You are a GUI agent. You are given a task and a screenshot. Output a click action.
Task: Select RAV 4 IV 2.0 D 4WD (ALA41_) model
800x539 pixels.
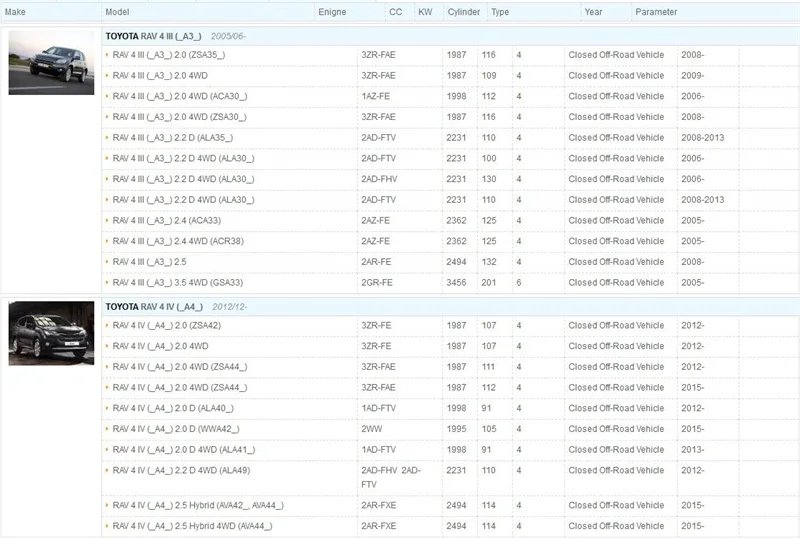click(184, 450)
